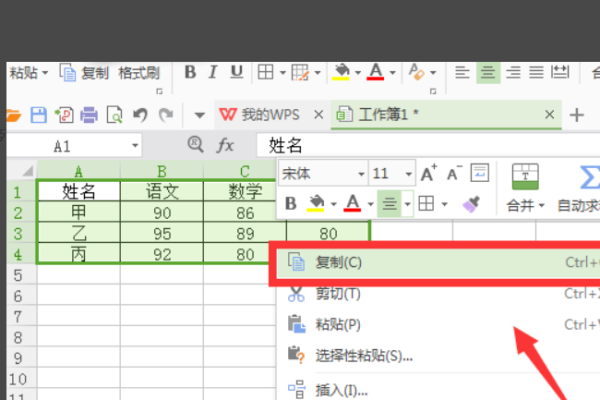Click the Save floppy disk icon
Image resolution: width=600 pixels, height=400 pixels.
(39, 115)
